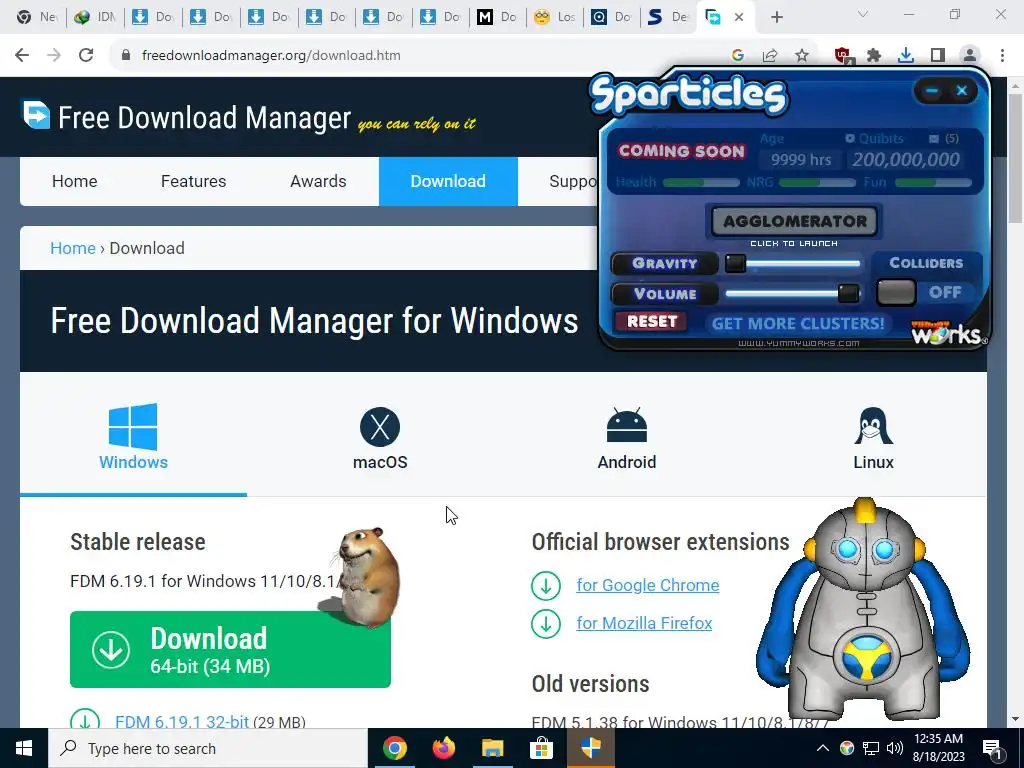Open a new tab with plus button
The height and width of the screenshot is (768, 1024).
click(776, 18)
